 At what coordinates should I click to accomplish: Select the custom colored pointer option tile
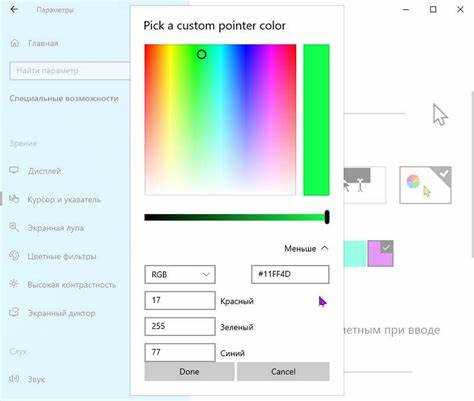[x=425, y=185]
